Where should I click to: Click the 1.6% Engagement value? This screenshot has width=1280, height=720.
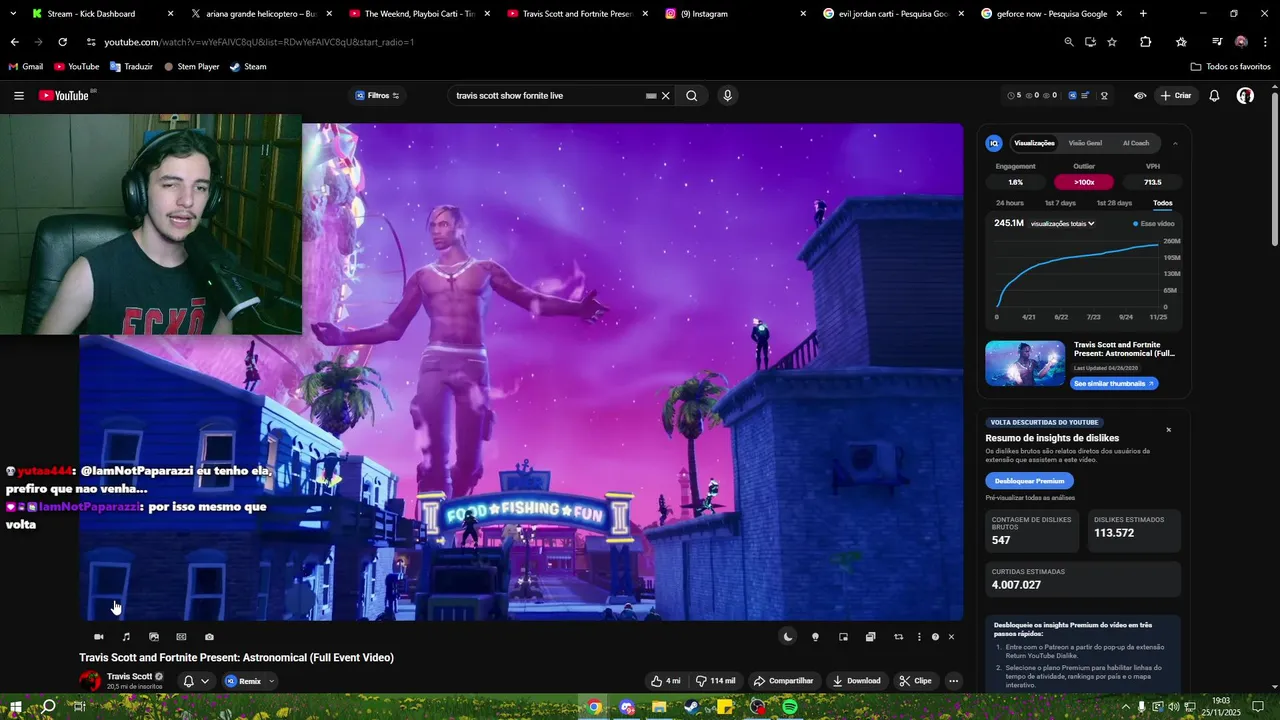click(x=1015, y=182)
